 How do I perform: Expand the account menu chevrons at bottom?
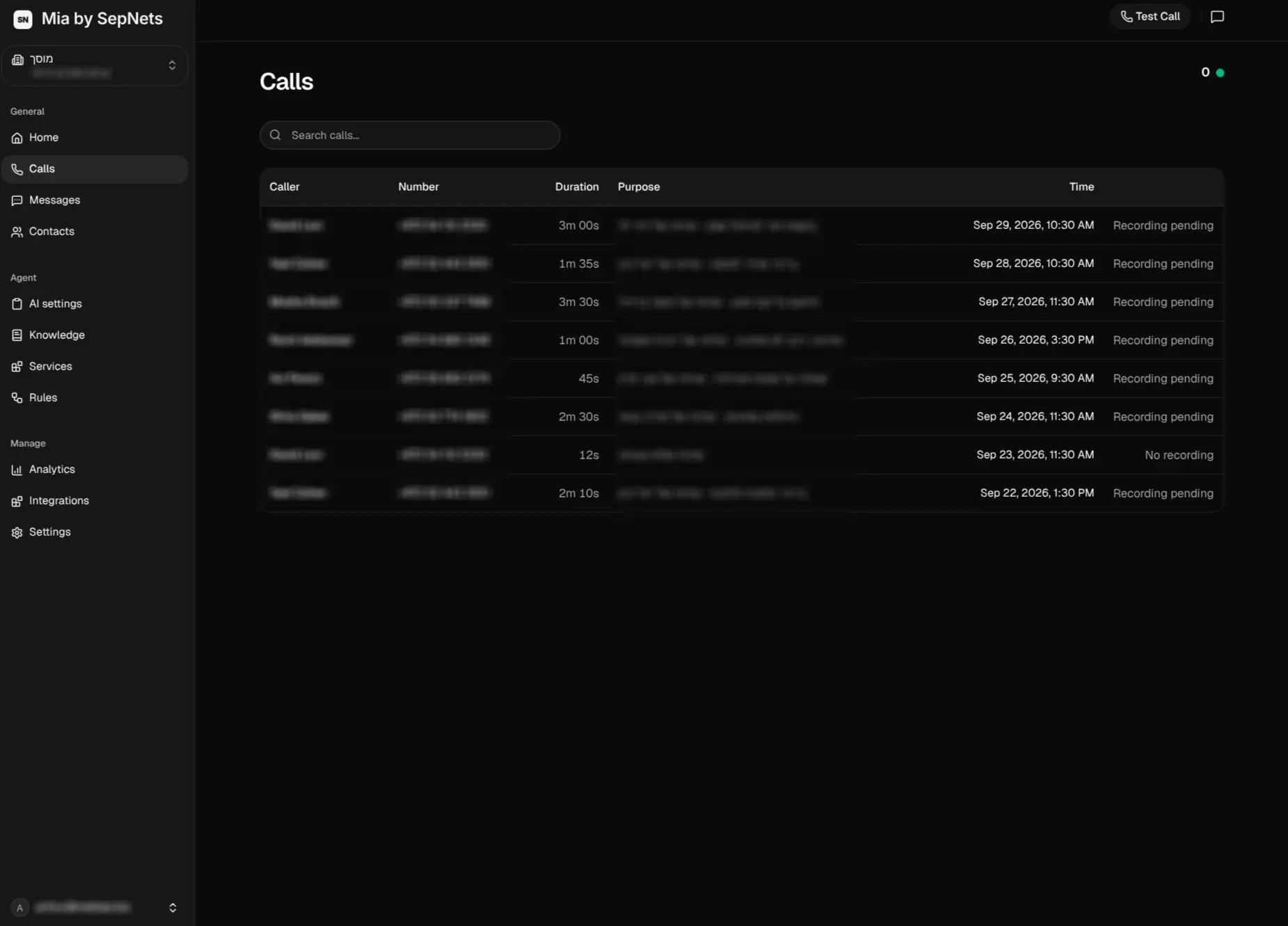tap(173, 907)
